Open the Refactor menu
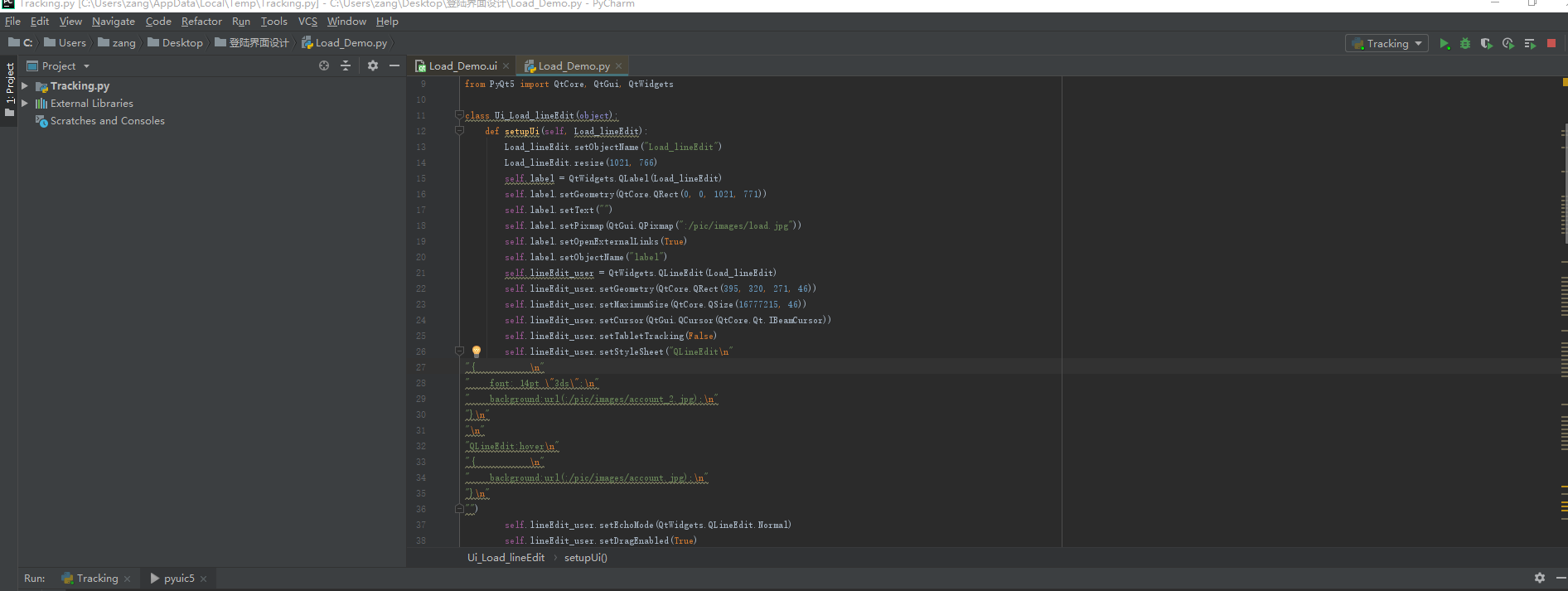Image resolution: width=1568 pixels, height=591 pixels. coord(201,22)
